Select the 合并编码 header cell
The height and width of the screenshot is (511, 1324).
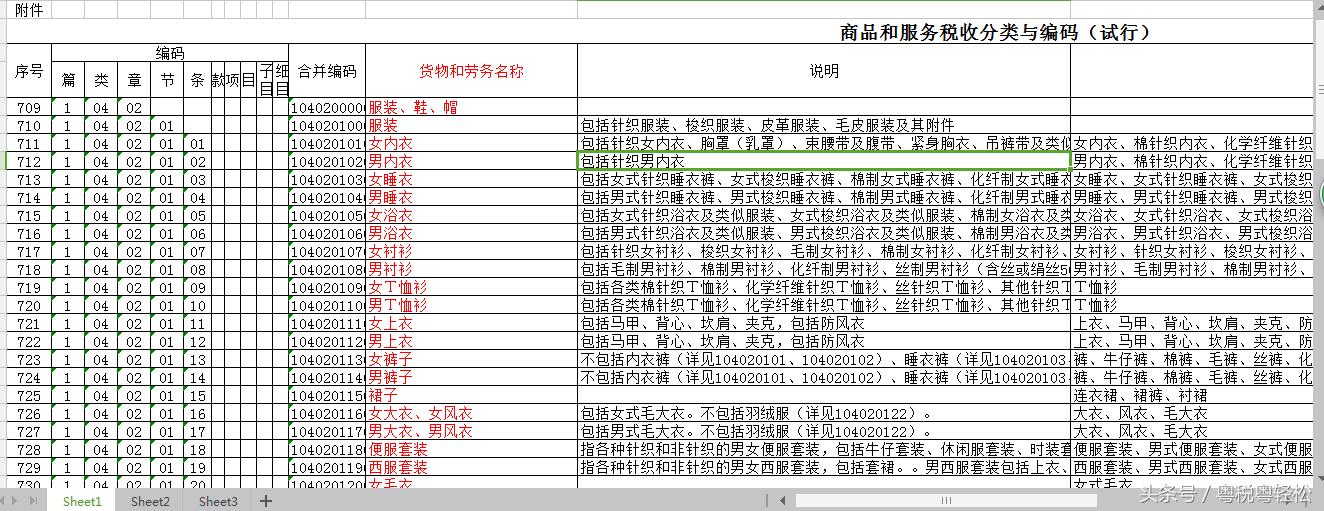[x=327, y=71]
